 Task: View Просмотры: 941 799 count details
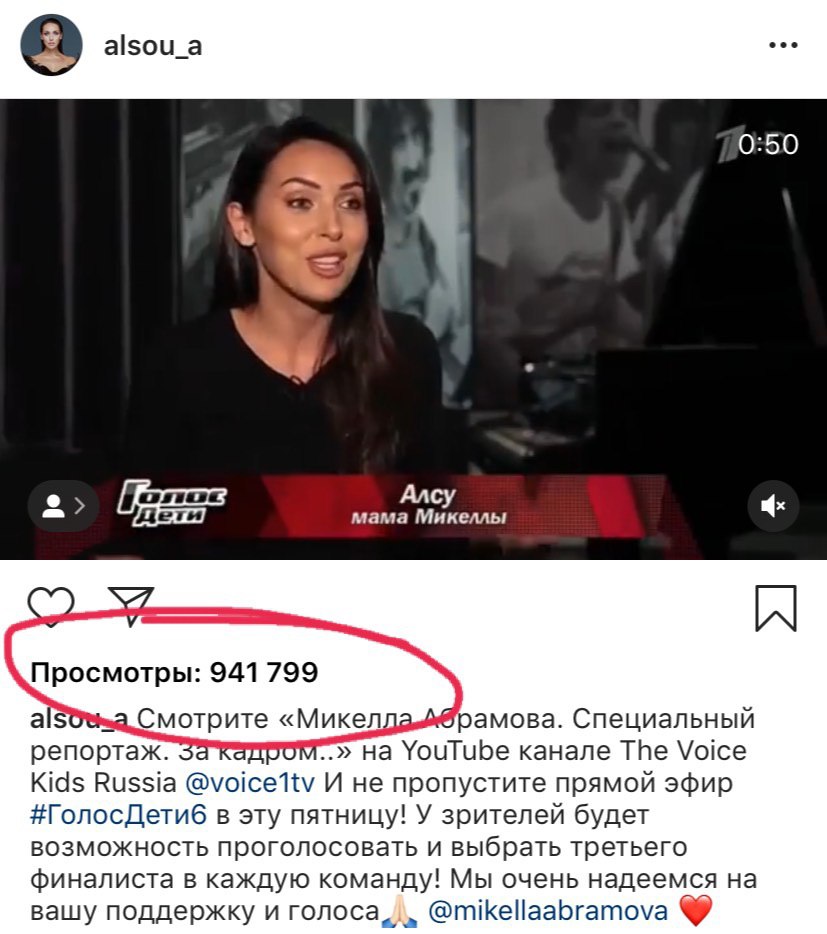174,673
